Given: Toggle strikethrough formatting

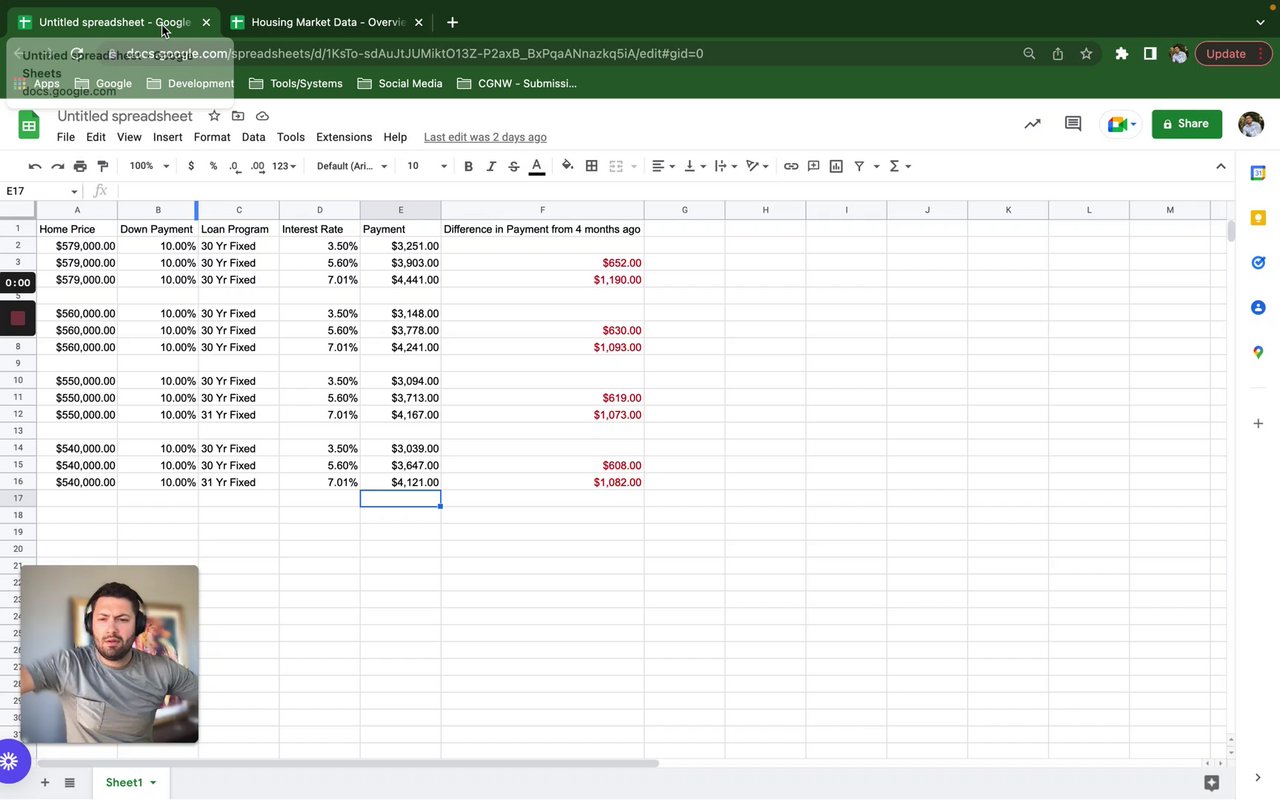Looking at the screenshot, I should (514, 166).
